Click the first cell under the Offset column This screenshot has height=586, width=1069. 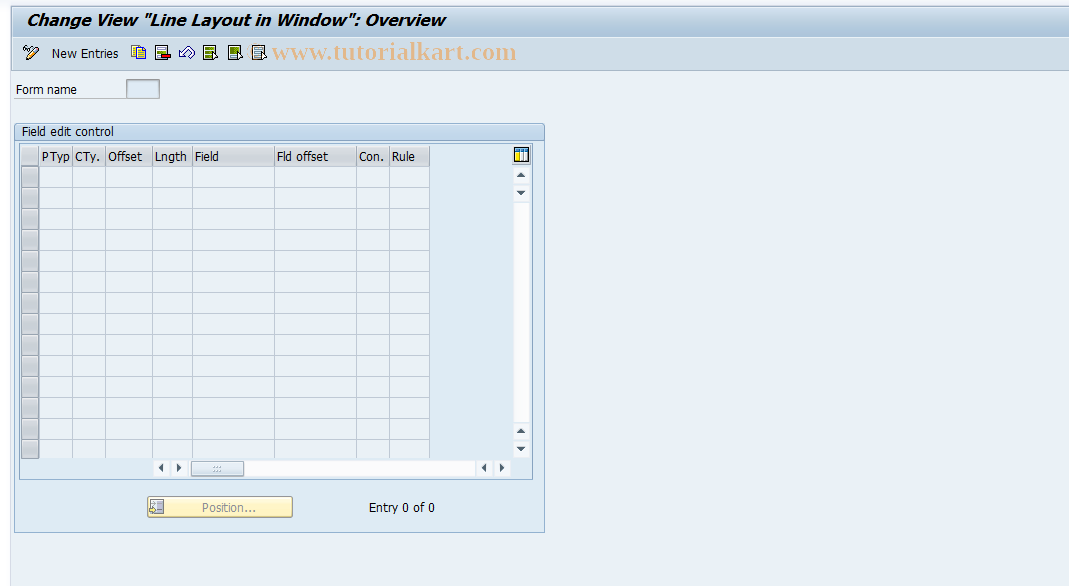click(128, 177)
